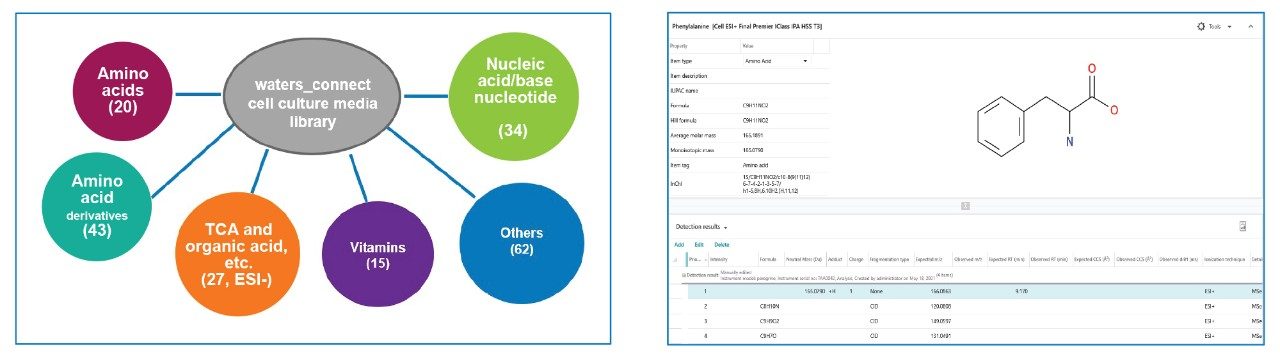Click the Expected RT (min) column header
The height and width of the screenshot is (361, 1280).
(x=1007, y=258)
